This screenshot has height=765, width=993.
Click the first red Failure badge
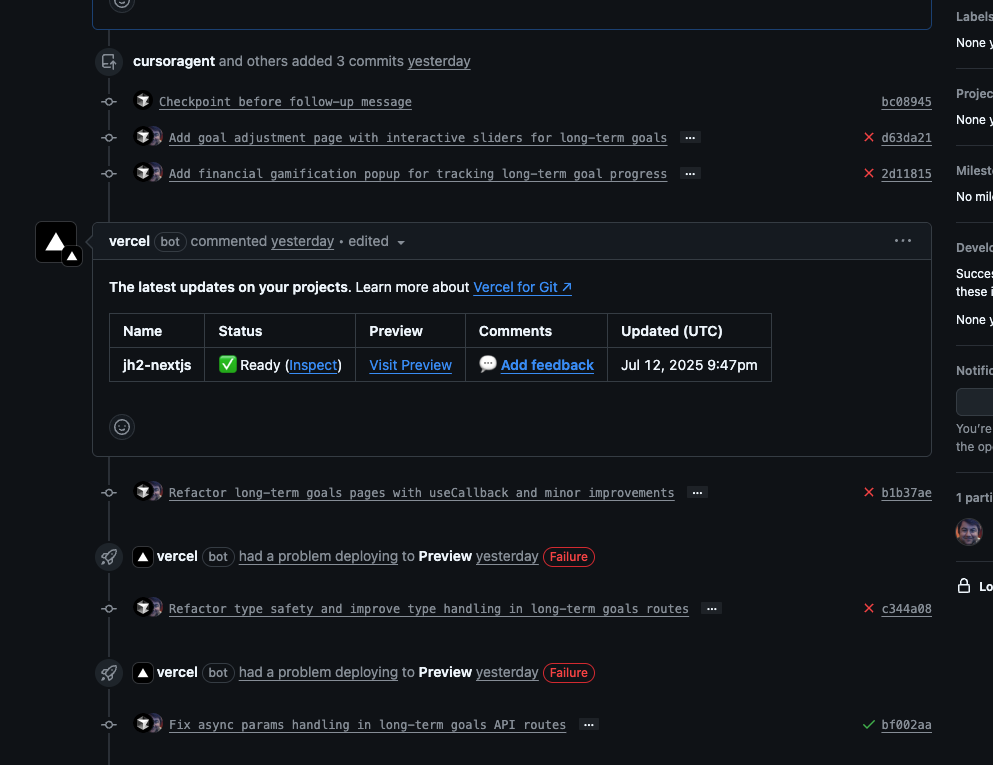coord(569,557)
